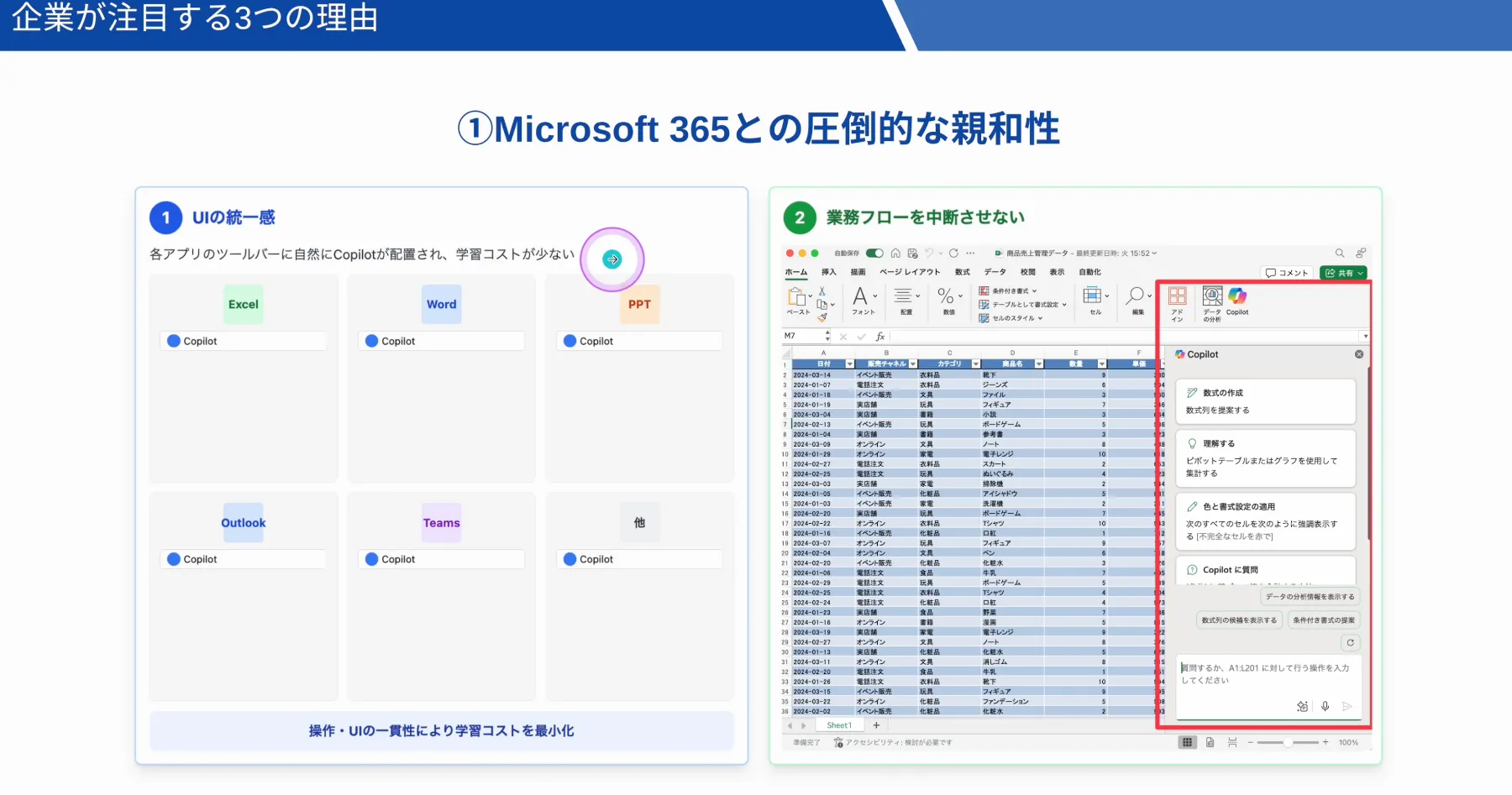
Task: Select the 理解する Copilot card
Action: point(1266,458)
